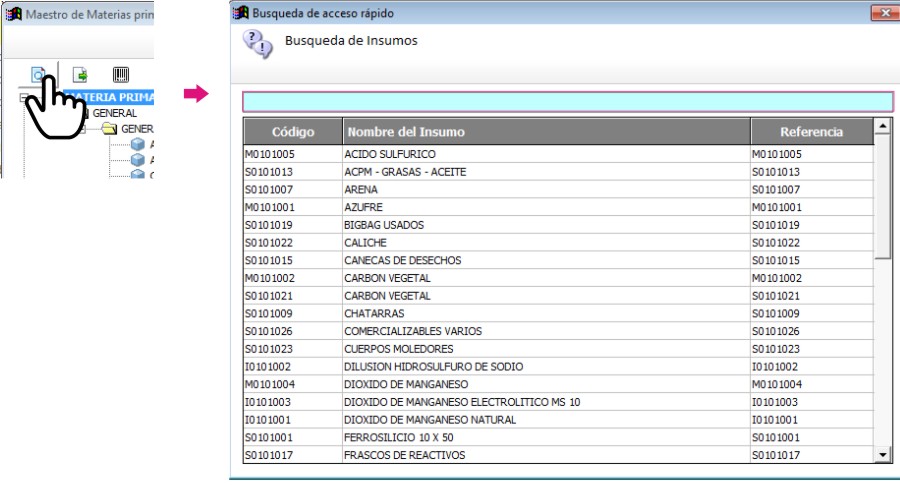Click the export document toolbar icon
900x485 pixels.
80,75
